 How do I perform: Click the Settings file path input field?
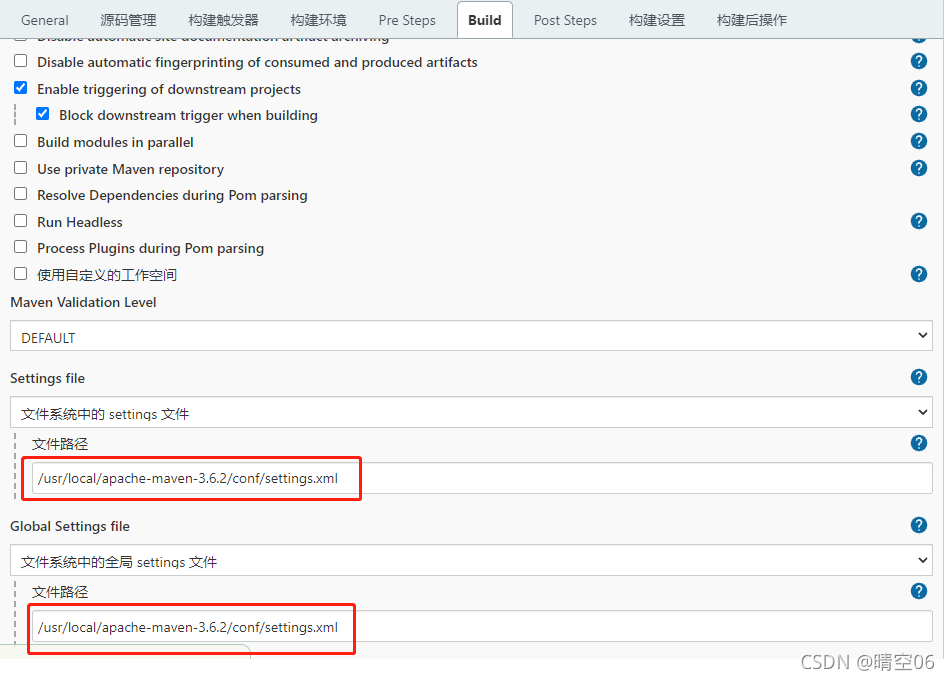tap(482, 478)
